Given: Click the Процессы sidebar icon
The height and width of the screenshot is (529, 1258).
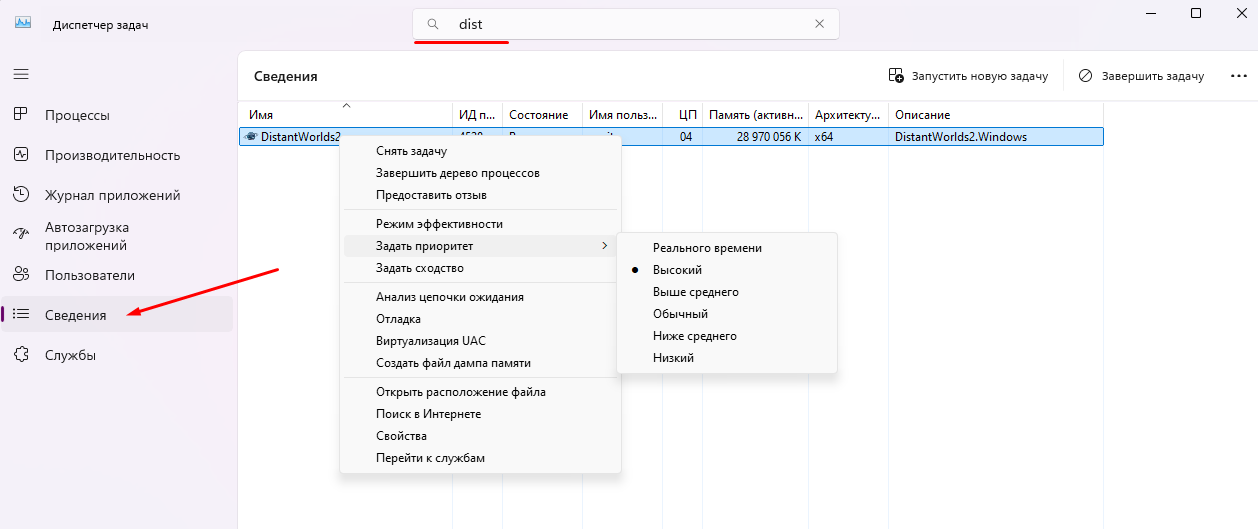Looking at the screenshot, I should [x=21, y=115].
